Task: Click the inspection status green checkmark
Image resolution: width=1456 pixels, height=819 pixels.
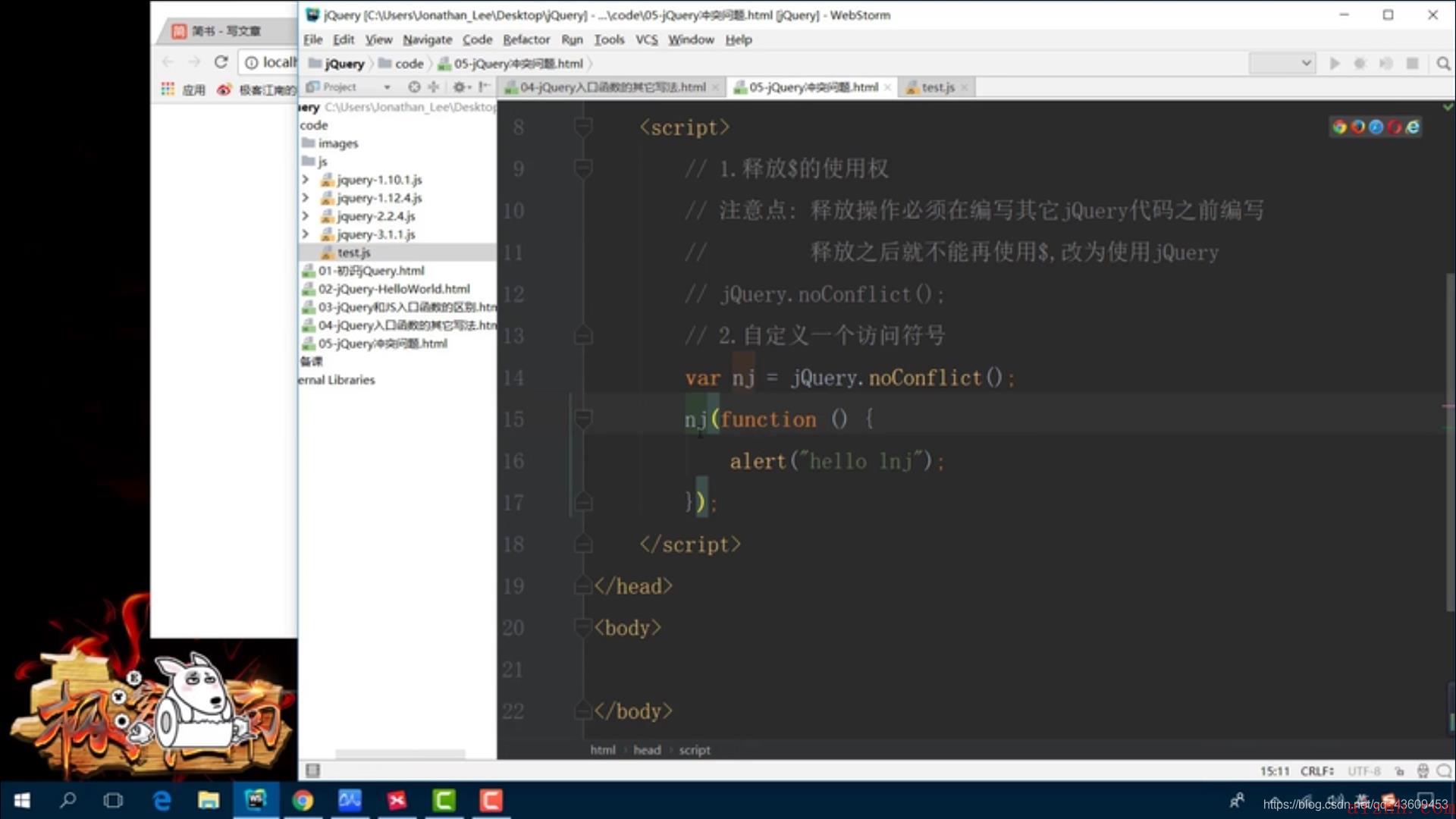Action: tap(1448, 108)
